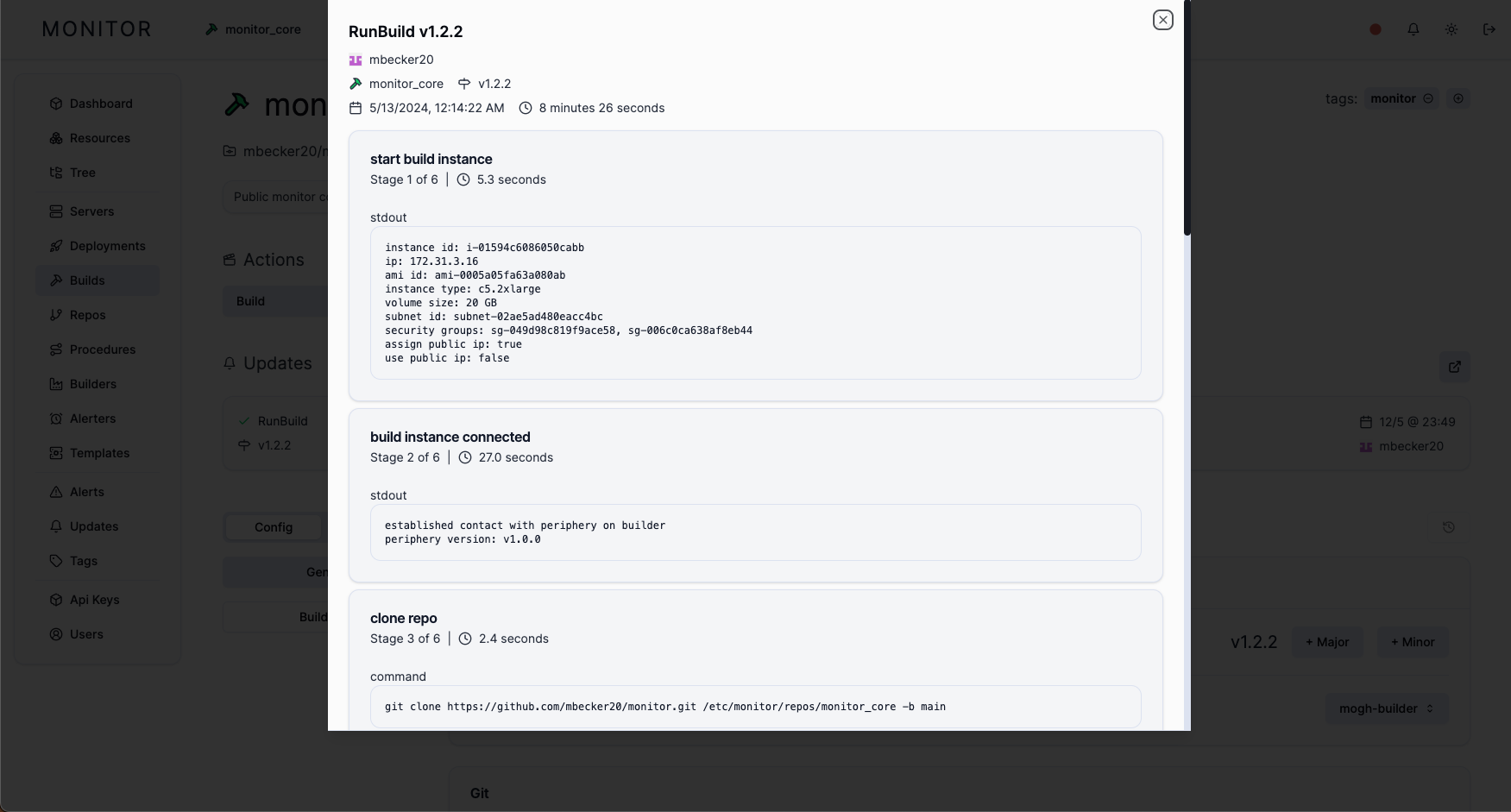
Task: Click the Api Keys box icon
Action: click(x=56, y=600)
